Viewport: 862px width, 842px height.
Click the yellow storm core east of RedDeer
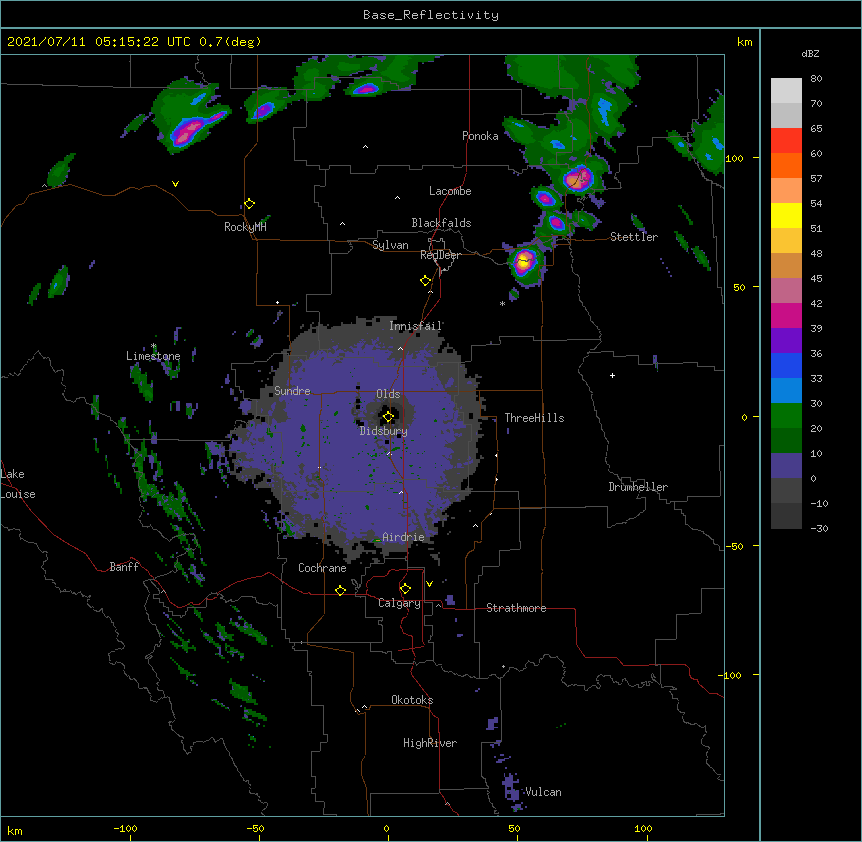click(x=523, y=262)
